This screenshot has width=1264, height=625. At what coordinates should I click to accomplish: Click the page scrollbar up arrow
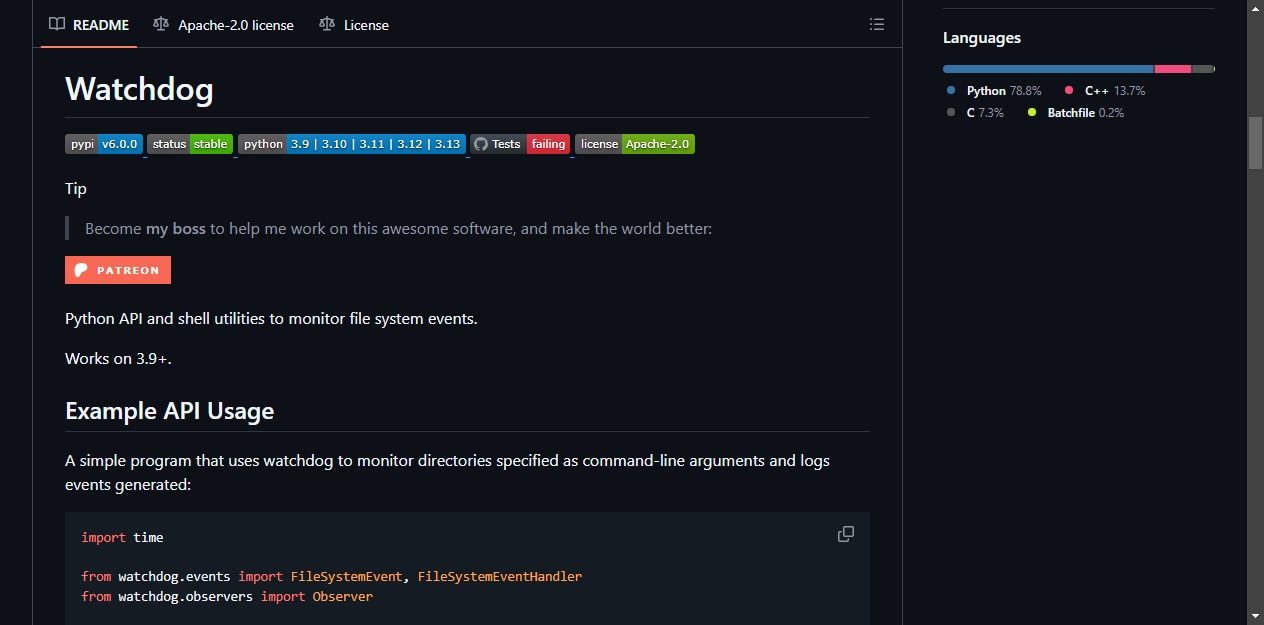pyautogui.click(x=1255, y=8)
